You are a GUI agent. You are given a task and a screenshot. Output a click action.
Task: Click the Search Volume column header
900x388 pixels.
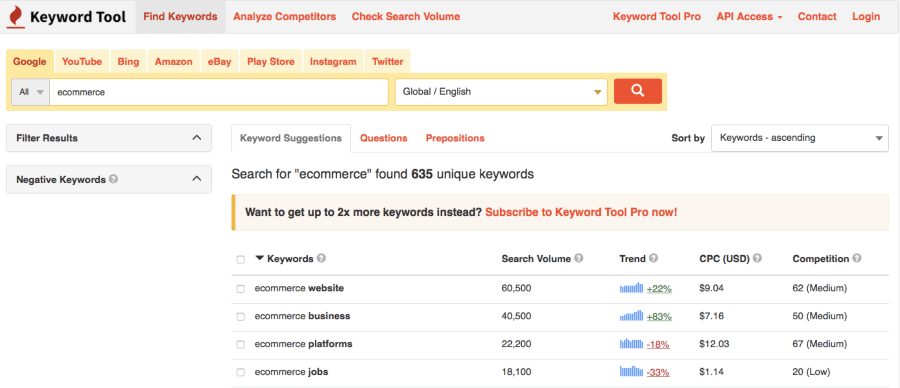[536, 258]
